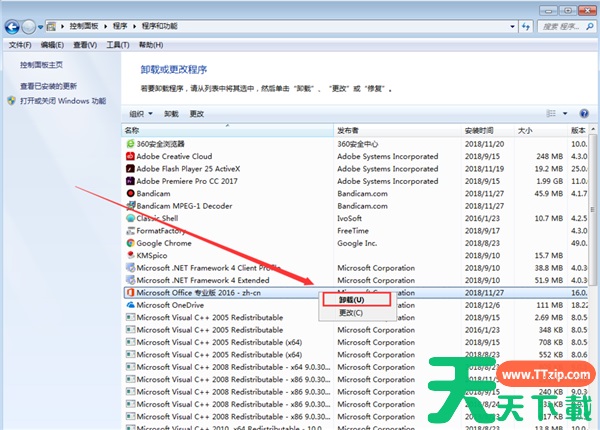Click the magnifier search icon

point(590,26)
